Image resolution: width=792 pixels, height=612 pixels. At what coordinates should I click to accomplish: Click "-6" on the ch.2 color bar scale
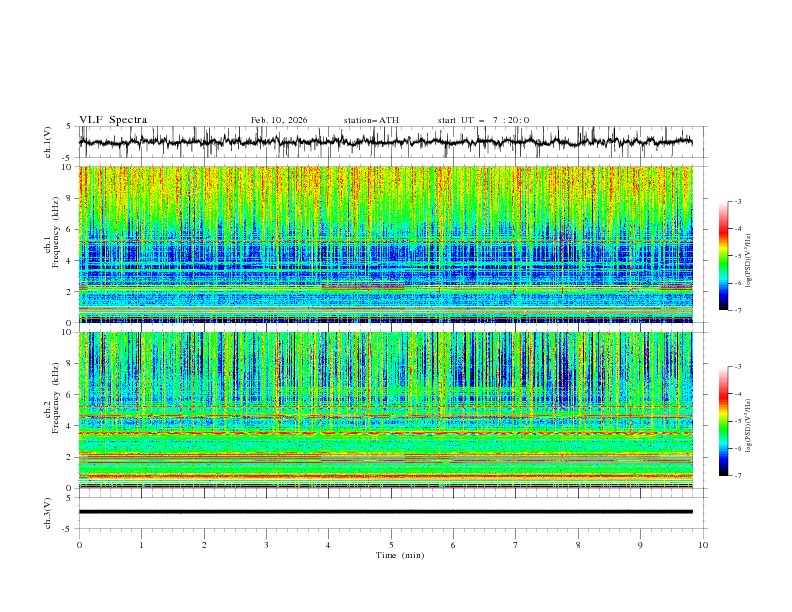(x=738, y=448)
